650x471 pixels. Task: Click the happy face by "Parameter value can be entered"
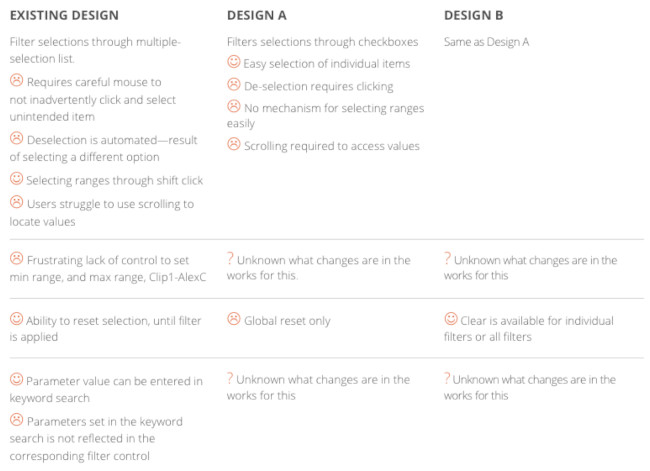16,379
